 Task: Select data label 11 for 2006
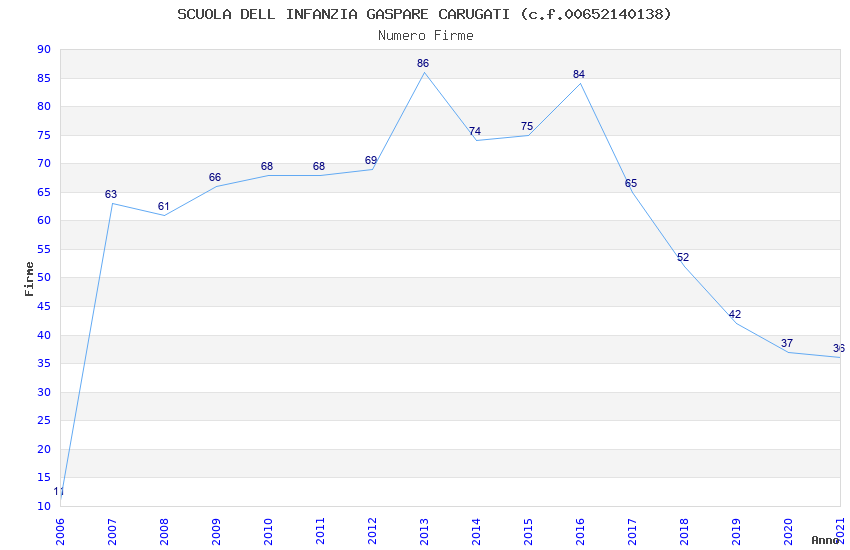(x=59, y=491)
